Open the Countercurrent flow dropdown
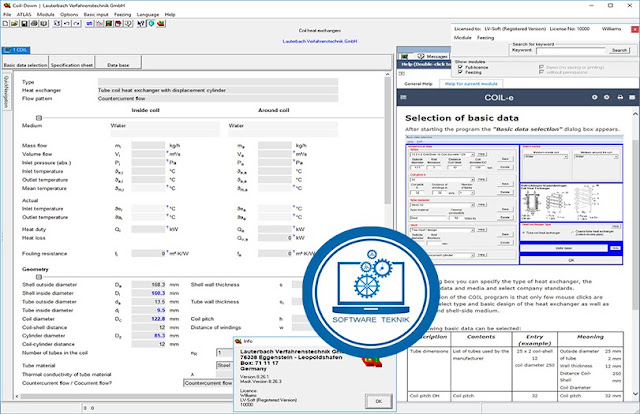The width and height of the screenshot is (640, 414). (x=208, y=383)
